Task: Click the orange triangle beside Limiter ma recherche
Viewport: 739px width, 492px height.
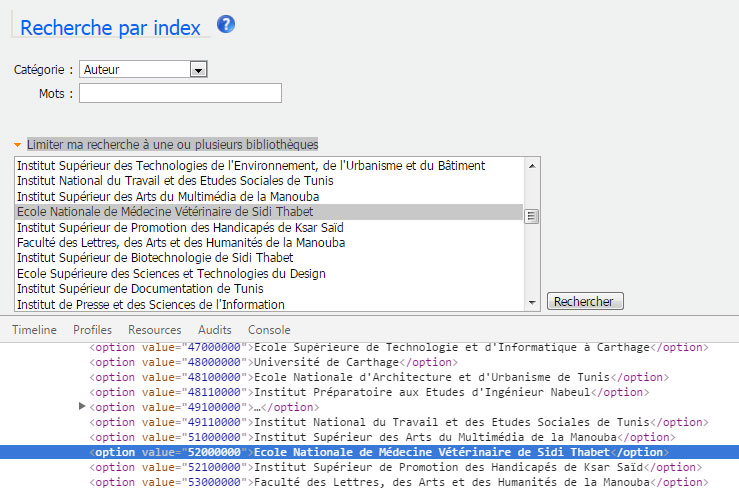Action: click(x=17, y=145)
